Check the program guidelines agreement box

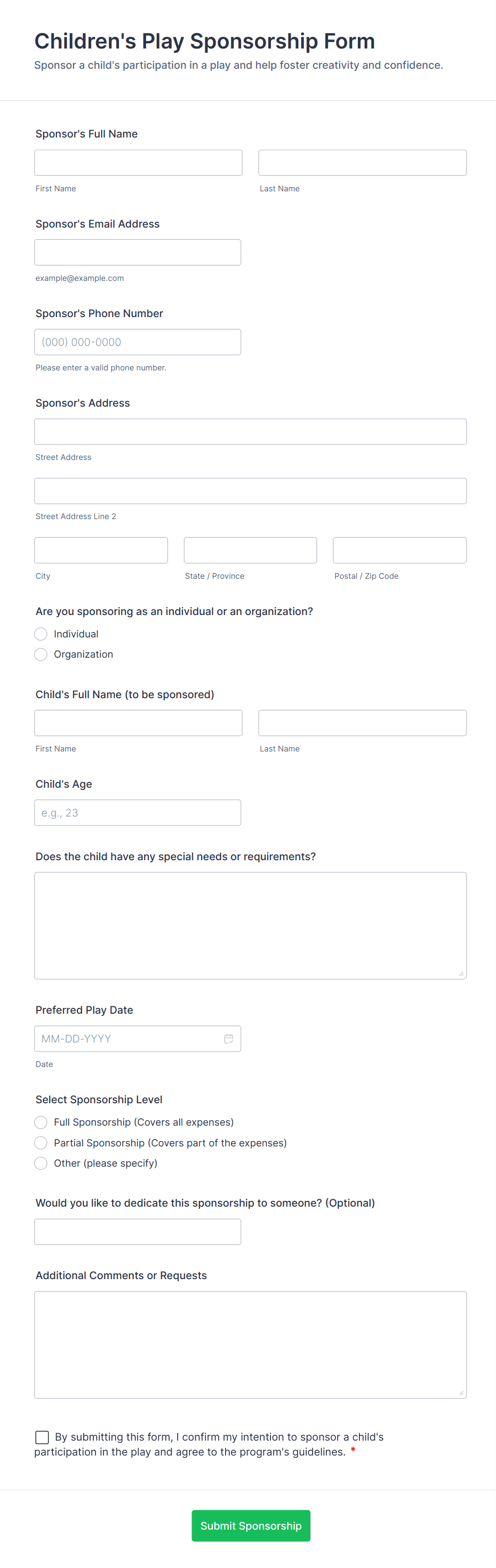[x=42, y=1436]
